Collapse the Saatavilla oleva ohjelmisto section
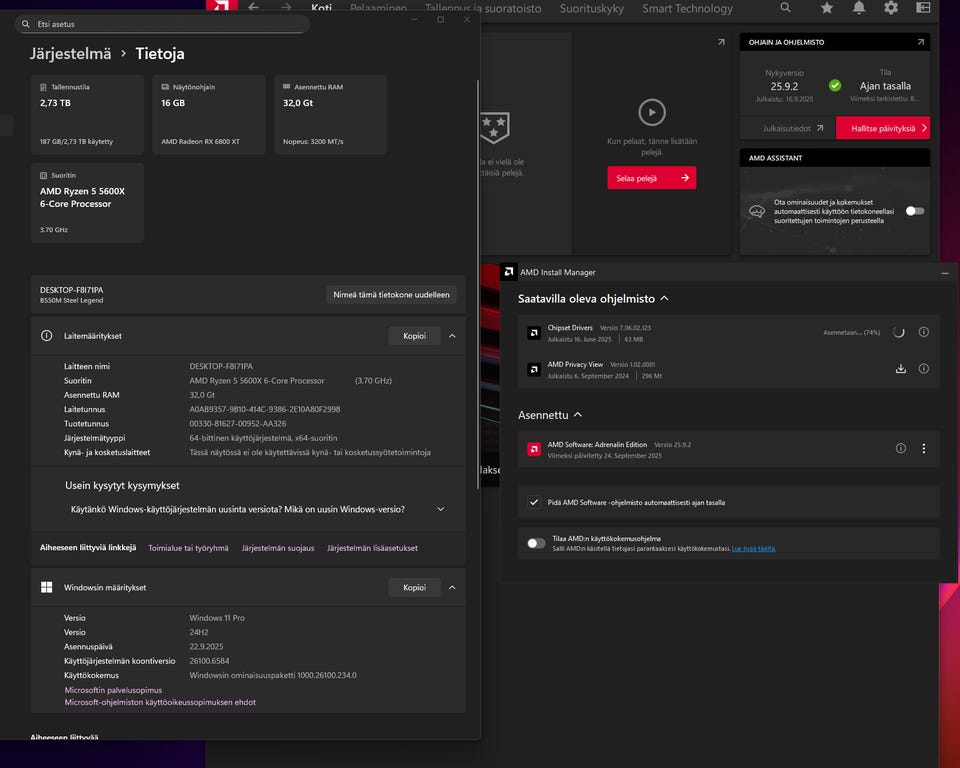 (x=664, y=298)
